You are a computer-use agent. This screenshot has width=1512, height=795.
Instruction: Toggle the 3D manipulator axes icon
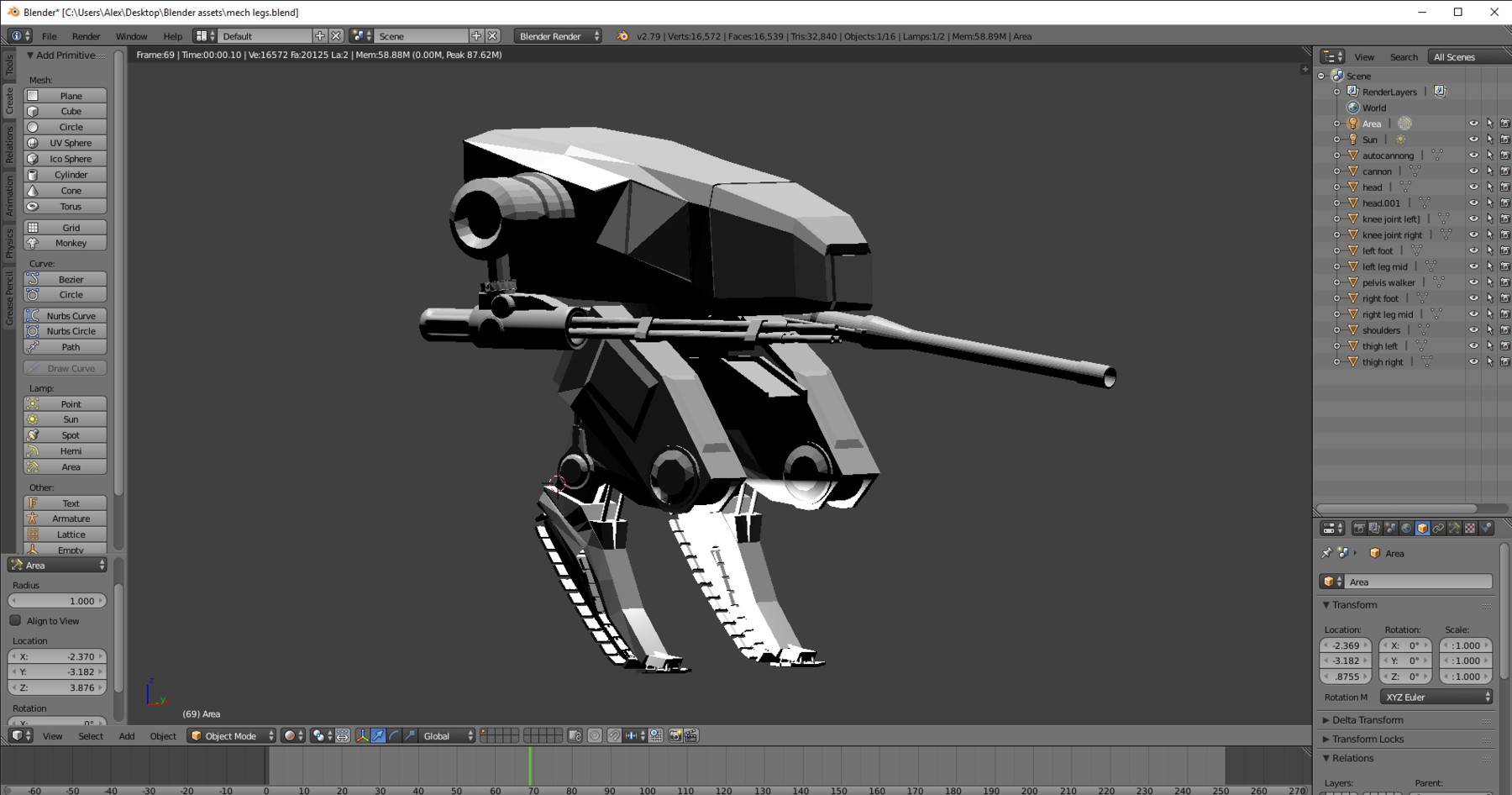(362, 736)
